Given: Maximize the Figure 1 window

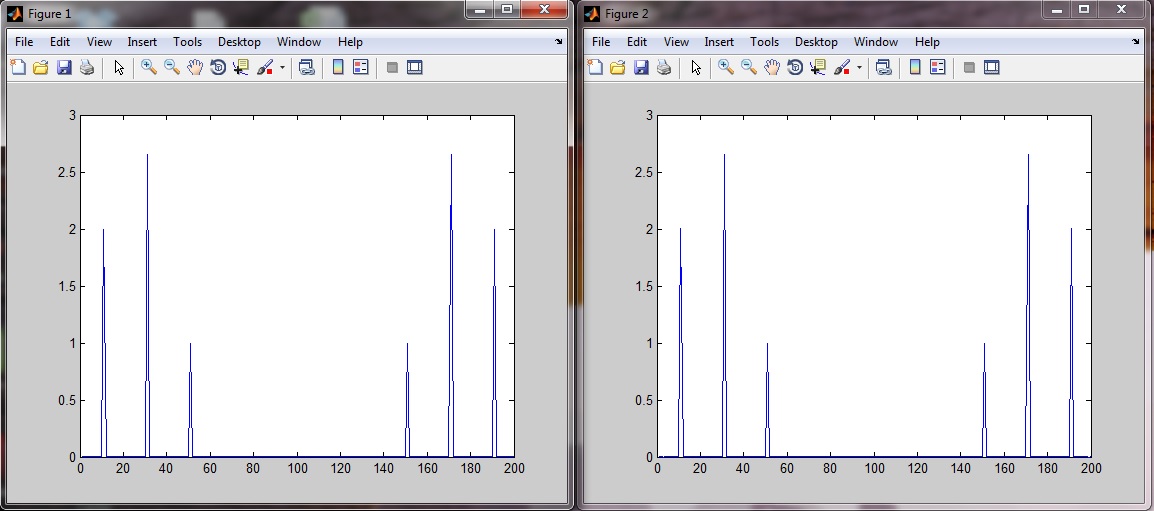Looking at the screenshot, I should coord(506,9).
